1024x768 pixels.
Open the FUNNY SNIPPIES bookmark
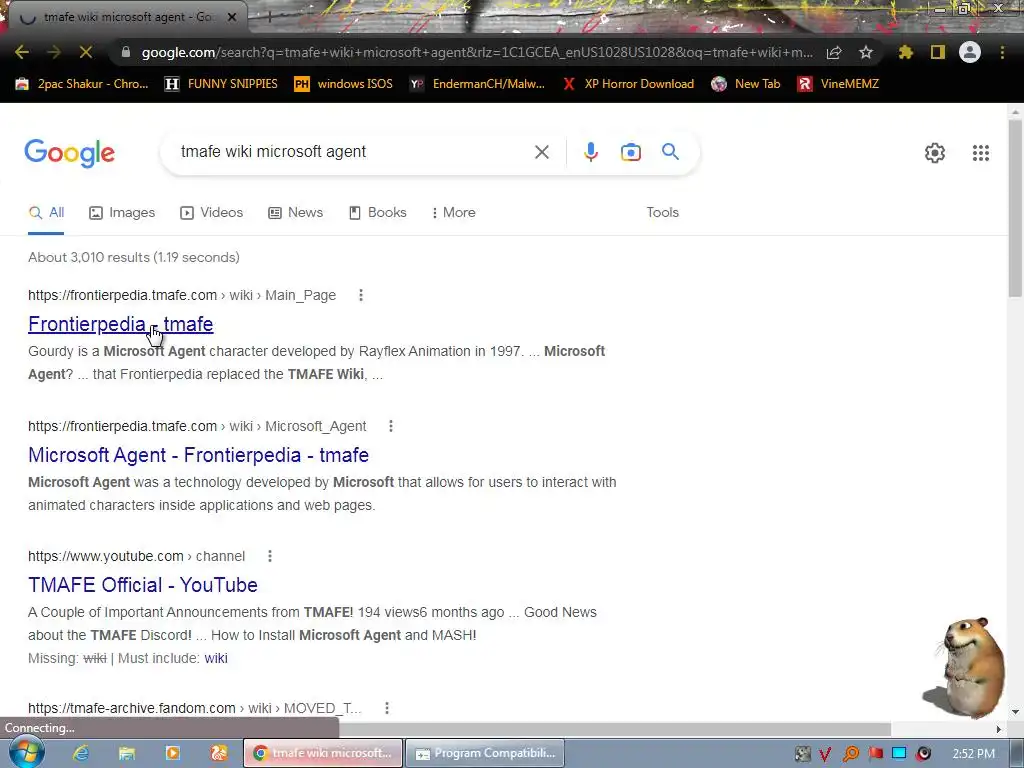tap(221, 84)
